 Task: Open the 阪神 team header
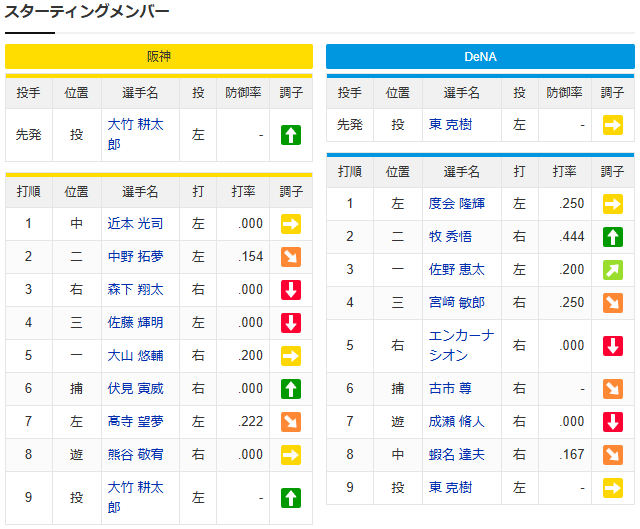[159, 56]
